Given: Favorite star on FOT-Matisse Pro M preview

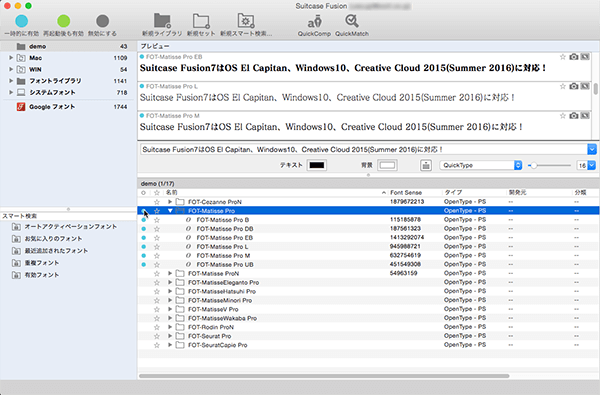Looking at the screenshot, I should coord(562,116).
